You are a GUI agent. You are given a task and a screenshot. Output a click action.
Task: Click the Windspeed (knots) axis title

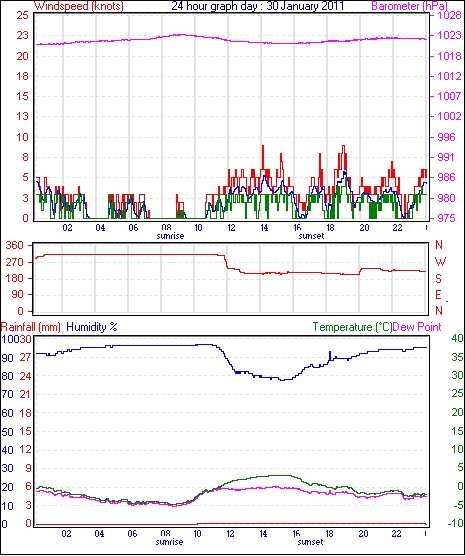click(79, 6)
